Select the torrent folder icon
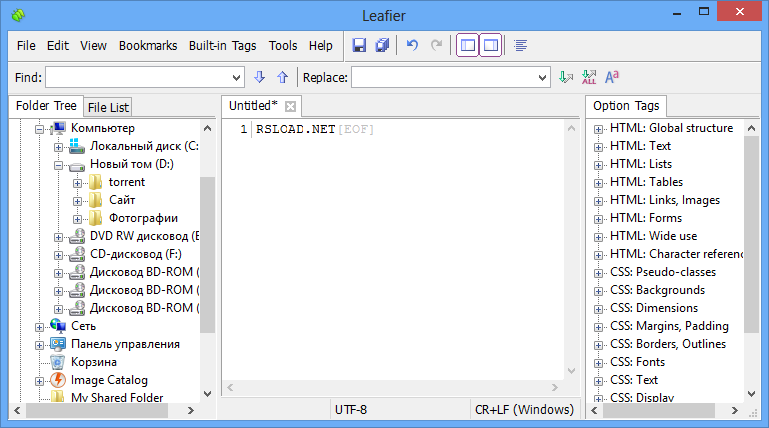This screenshot has width=769, height=428. [96, 182]
